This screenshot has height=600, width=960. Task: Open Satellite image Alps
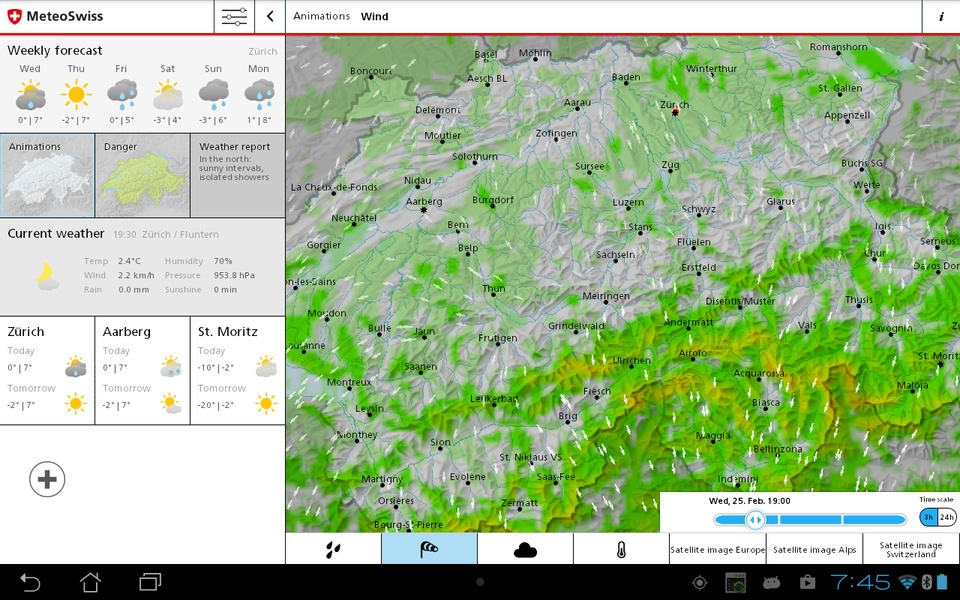pyautogui.click(x=814, y=549)
